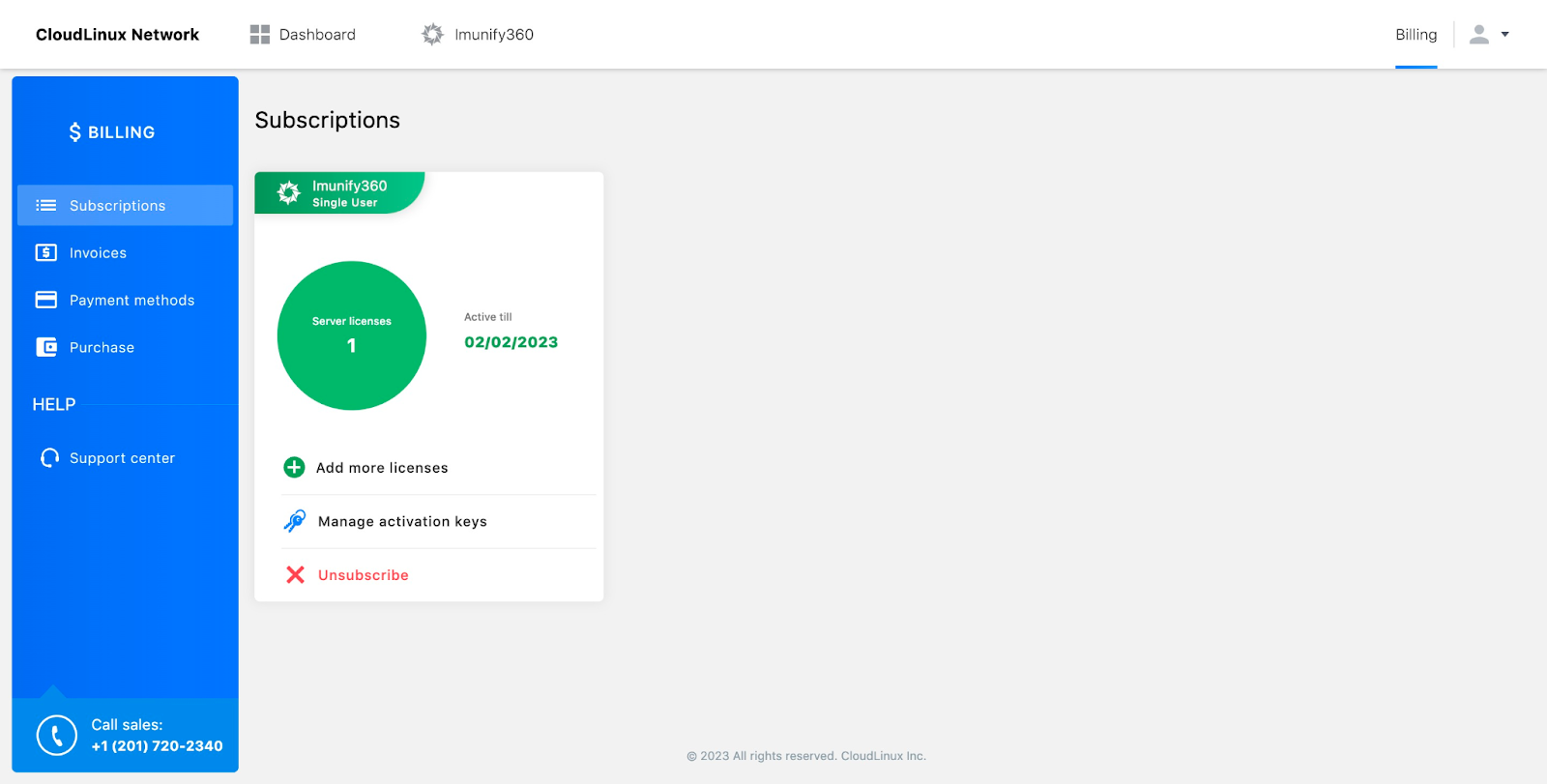
Task: Click the Invoices dollar-bill icon
Action: tap(45, 252)
